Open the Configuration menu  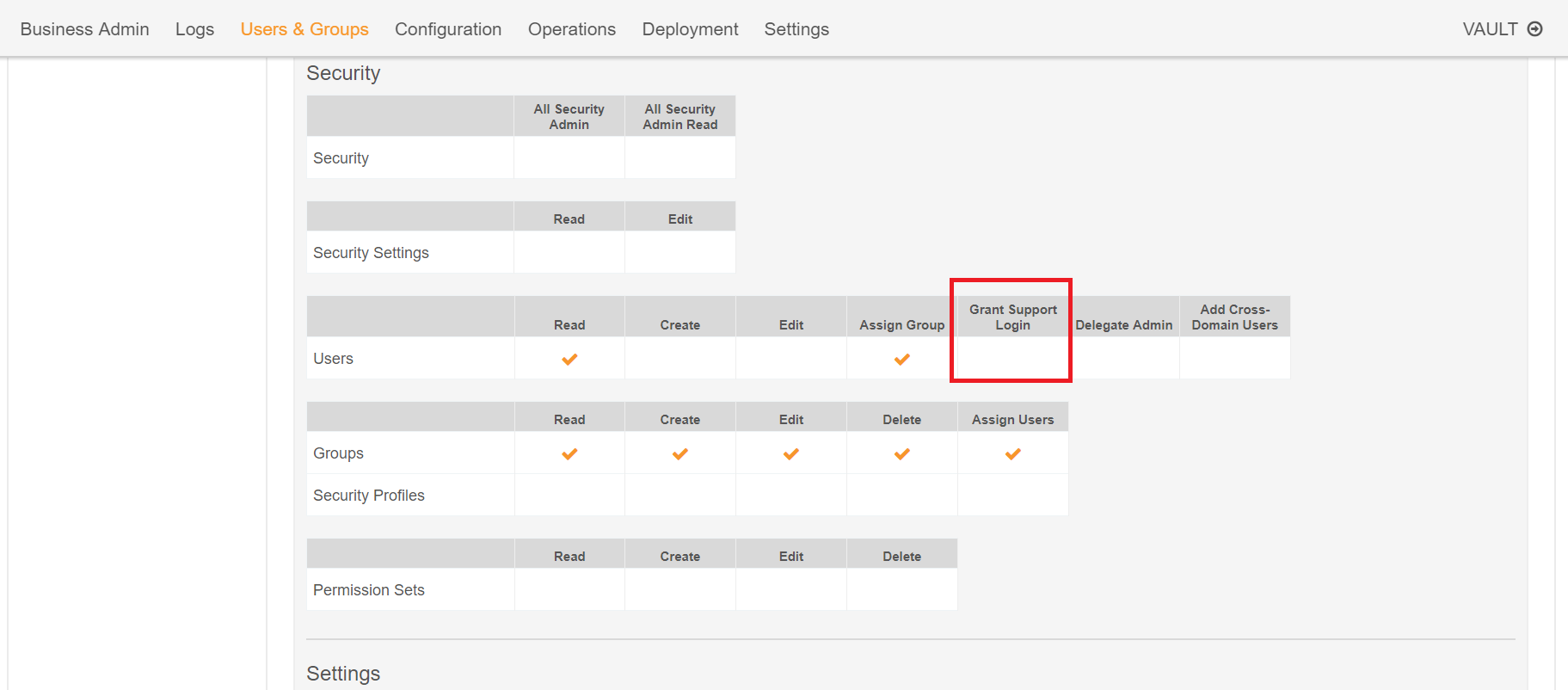[448, 29]
